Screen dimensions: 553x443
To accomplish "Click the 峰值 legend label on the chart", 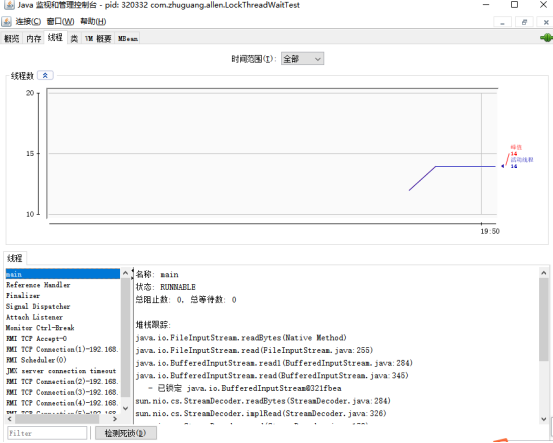I will (516, 147).
